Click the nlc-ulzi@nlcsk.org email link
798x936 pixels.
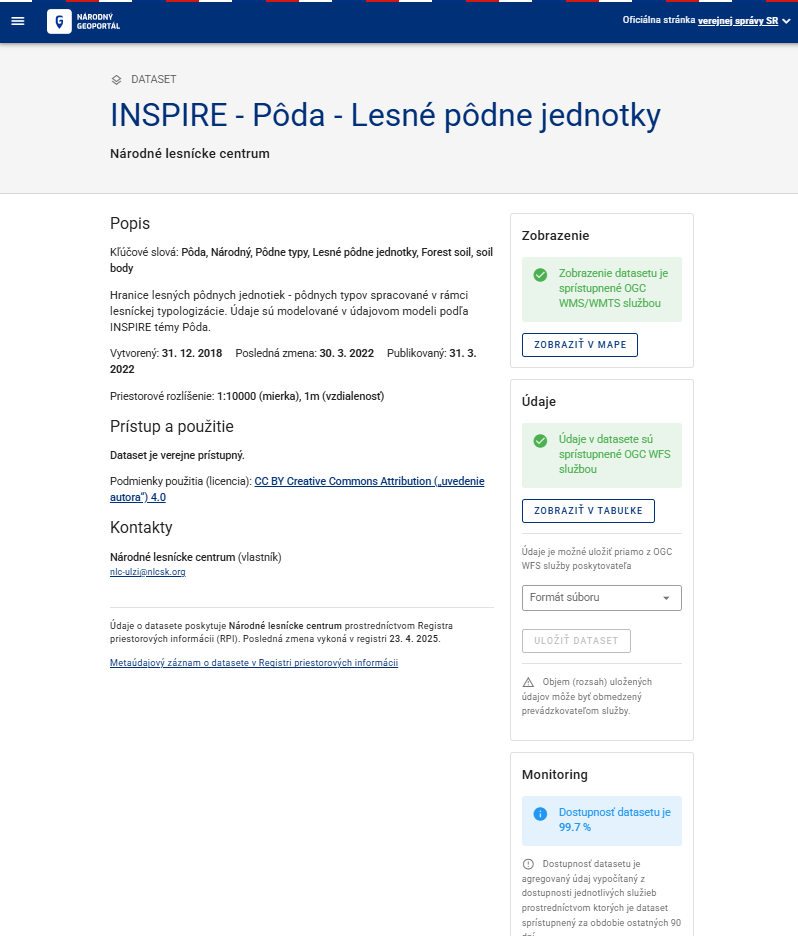[148, 572]
